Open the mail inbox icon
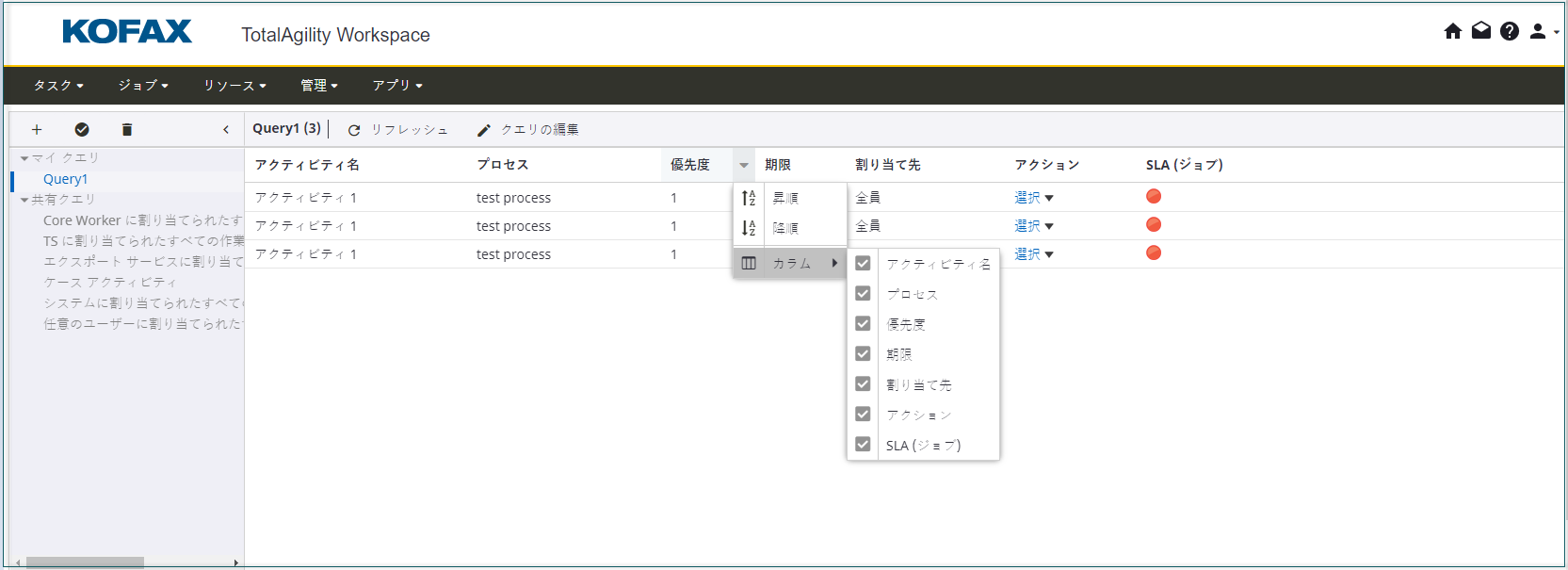 (x=1481, y=32)
